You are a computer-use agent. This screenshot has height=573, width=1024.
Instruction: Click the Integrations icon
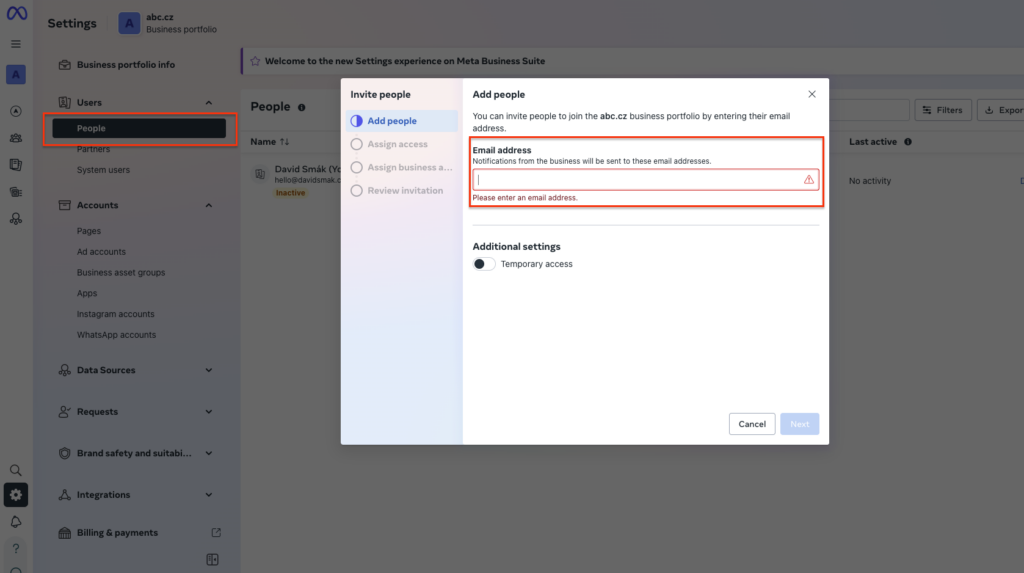[x=64, y=495]
